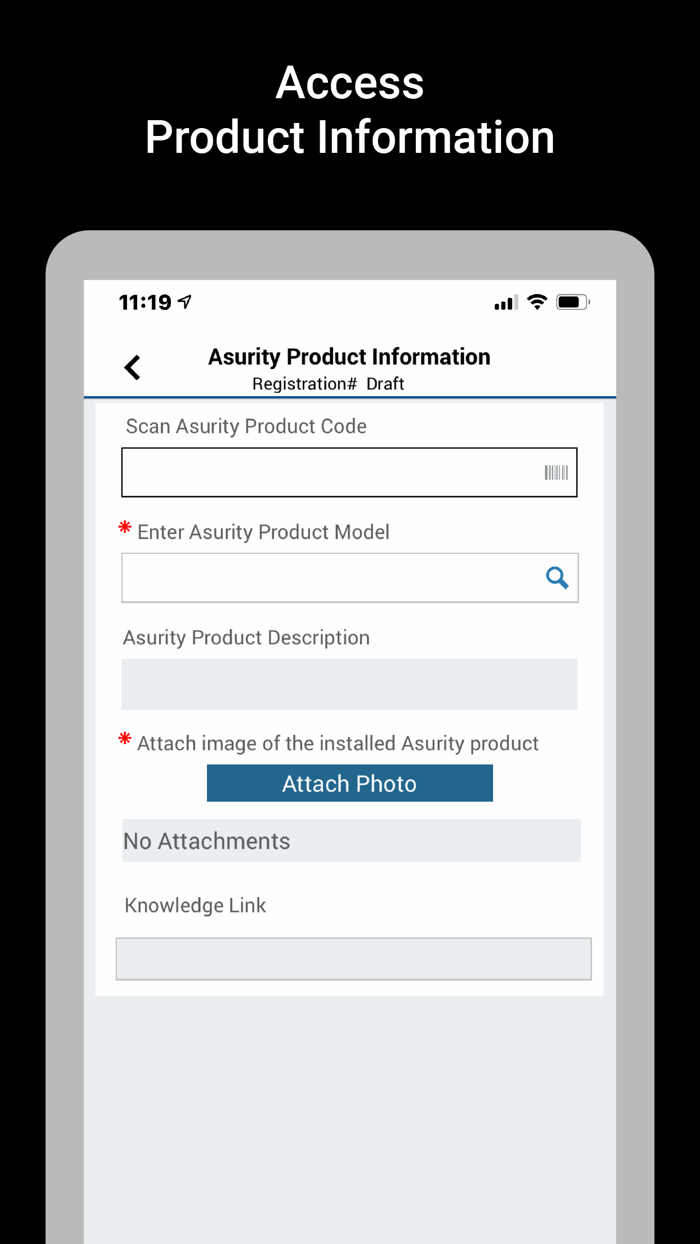700x1244 pixels.
Task: Tap the cellular signal bars icon
Action: (504, 301)
